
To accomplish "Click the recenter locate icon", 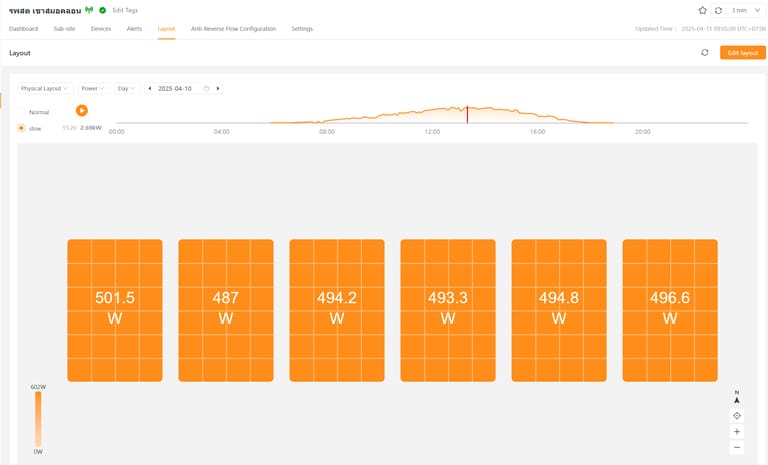I will (737, 415).
